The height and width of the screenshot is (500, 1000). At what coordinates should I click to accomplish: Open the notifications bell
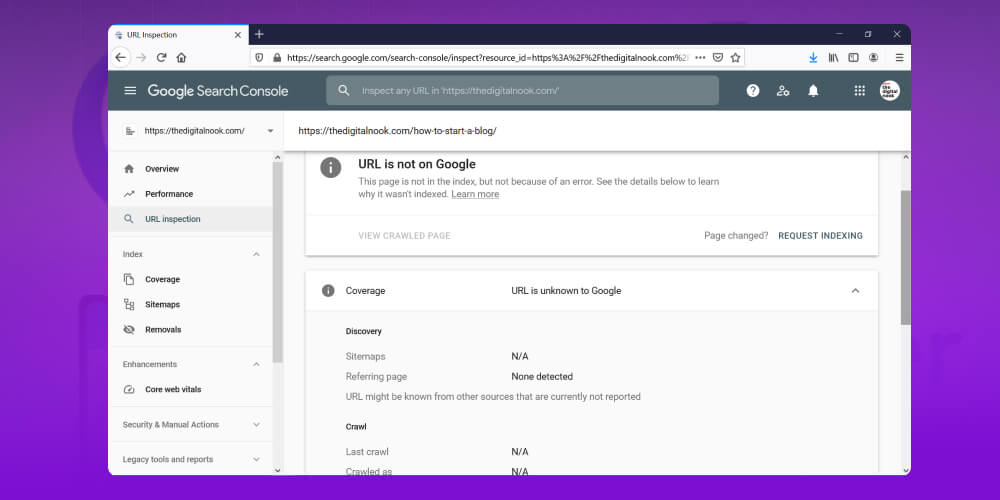(813, 91)
